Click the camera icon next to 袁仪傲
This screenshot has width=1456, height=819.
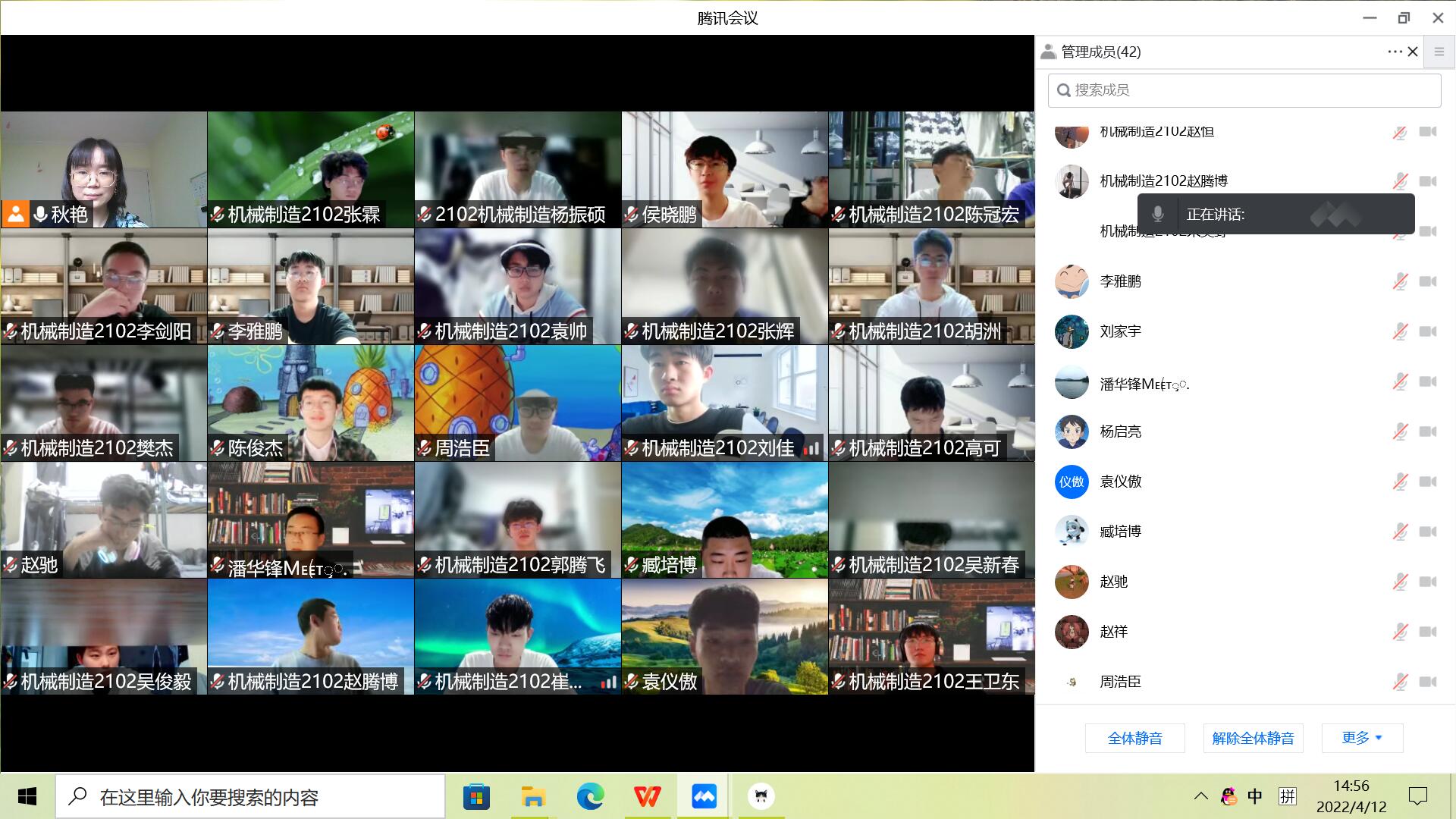pos(1428,482)
